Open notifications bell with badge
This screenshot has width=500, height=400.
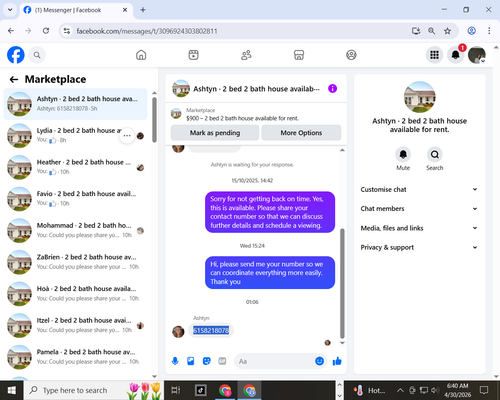[456, 55]
